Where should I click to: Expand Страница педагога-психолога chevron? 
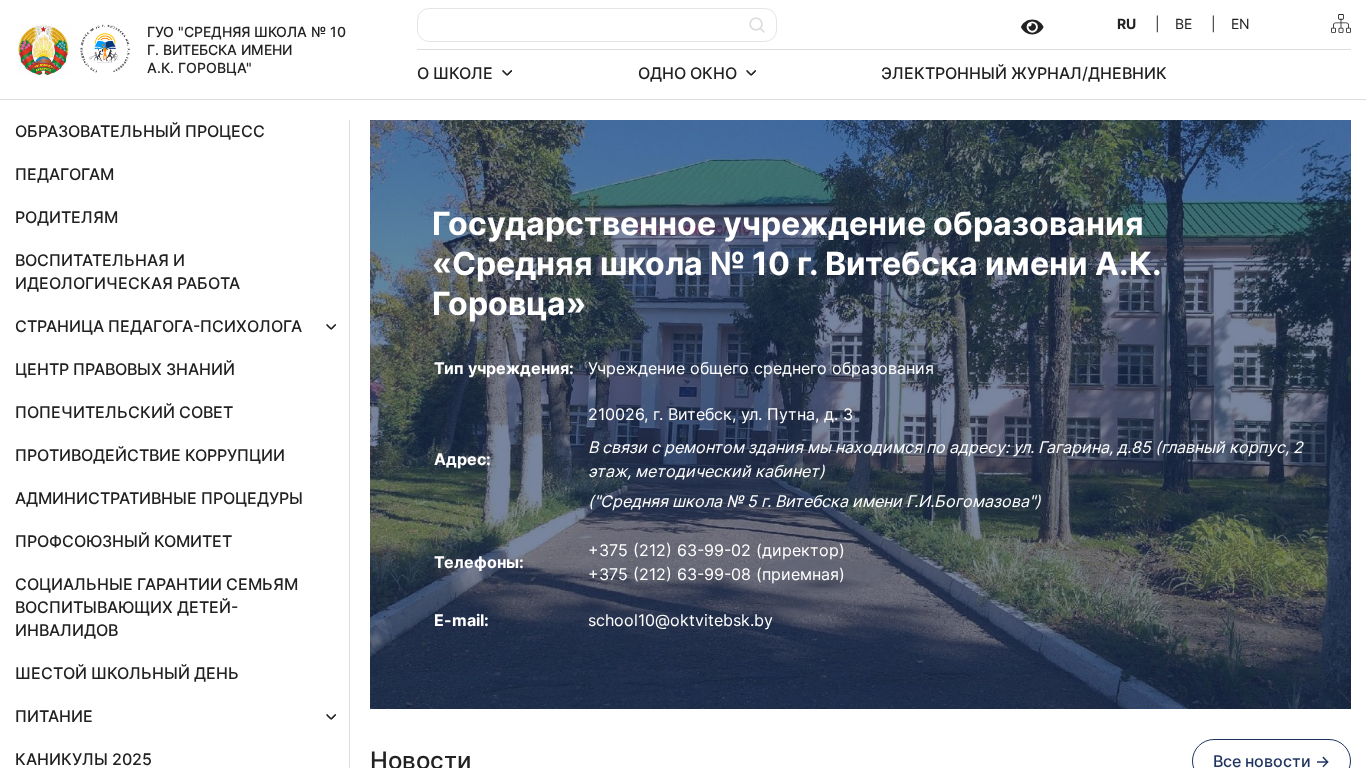click(x=331, y=327)
